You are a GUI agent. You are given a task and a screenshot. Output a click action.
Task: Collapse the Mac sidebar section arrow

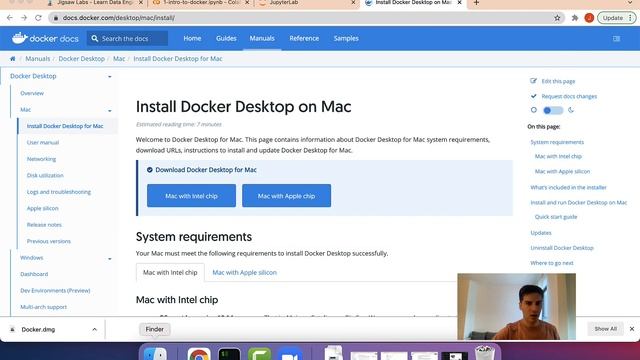pos(109,111)
